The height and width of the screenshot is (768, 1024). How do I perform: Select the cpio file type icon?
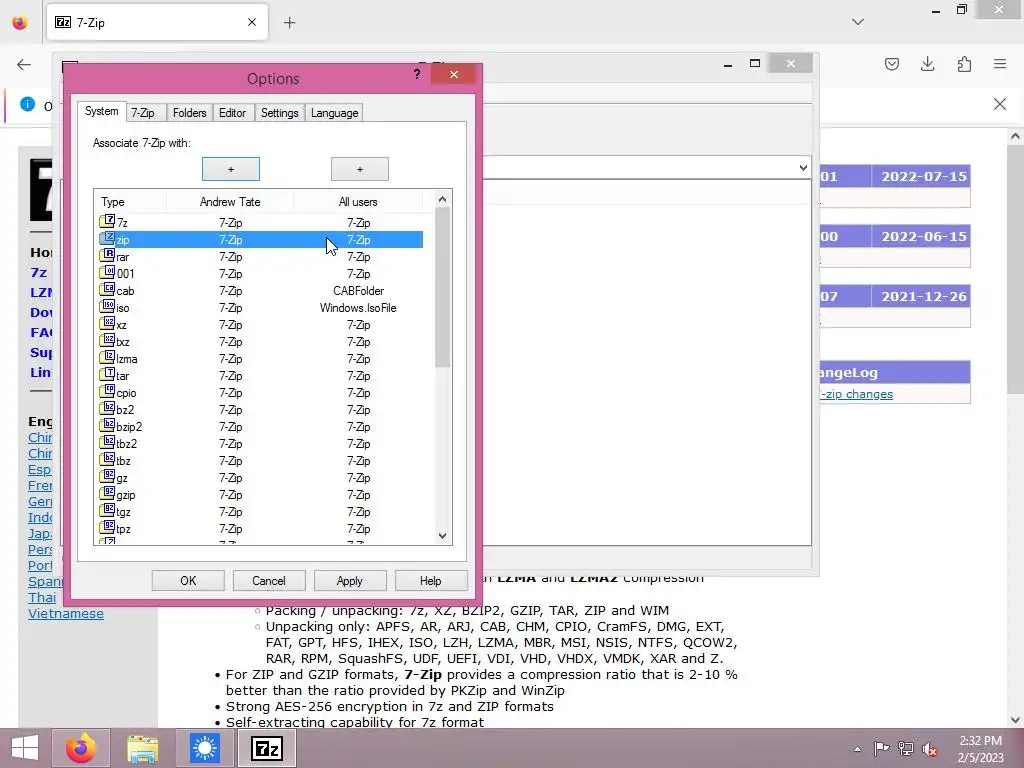pos(107,392)
